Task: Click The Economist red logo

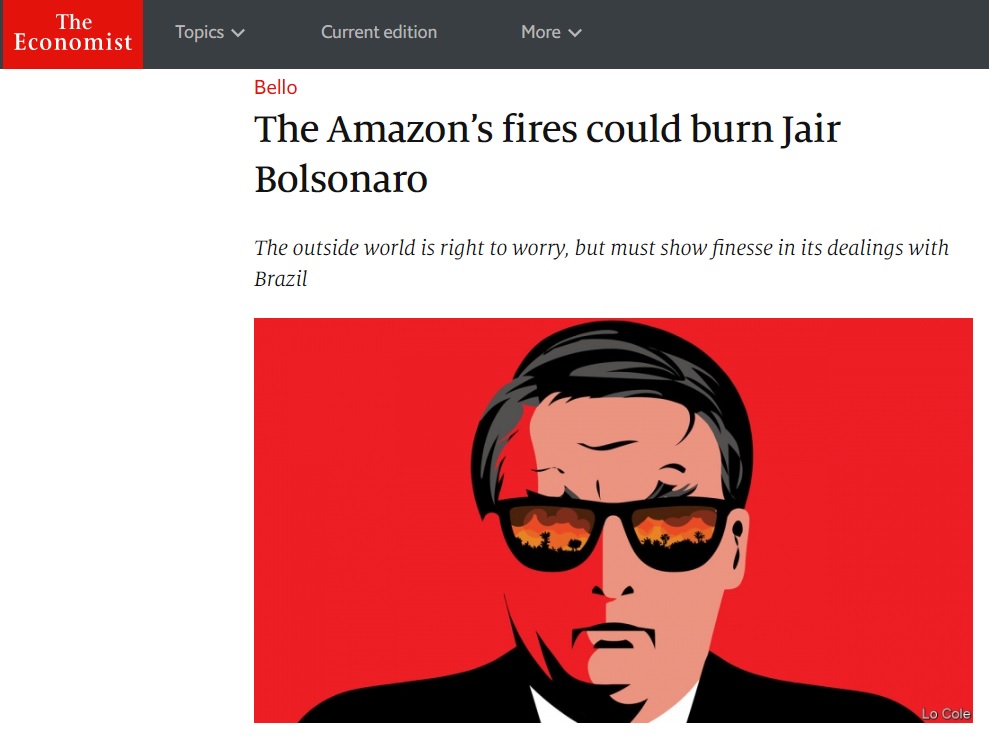Action: [x=73, y=33]
